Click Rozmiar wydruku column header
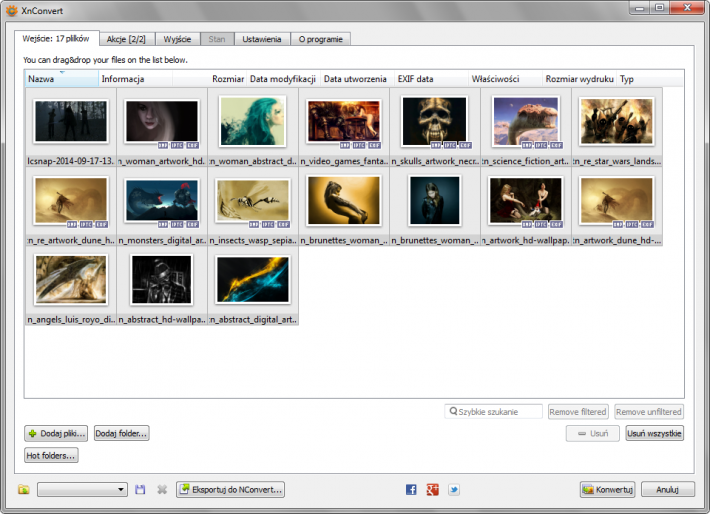Viewport: 710px width, 514px height. (x=579, y=79)
